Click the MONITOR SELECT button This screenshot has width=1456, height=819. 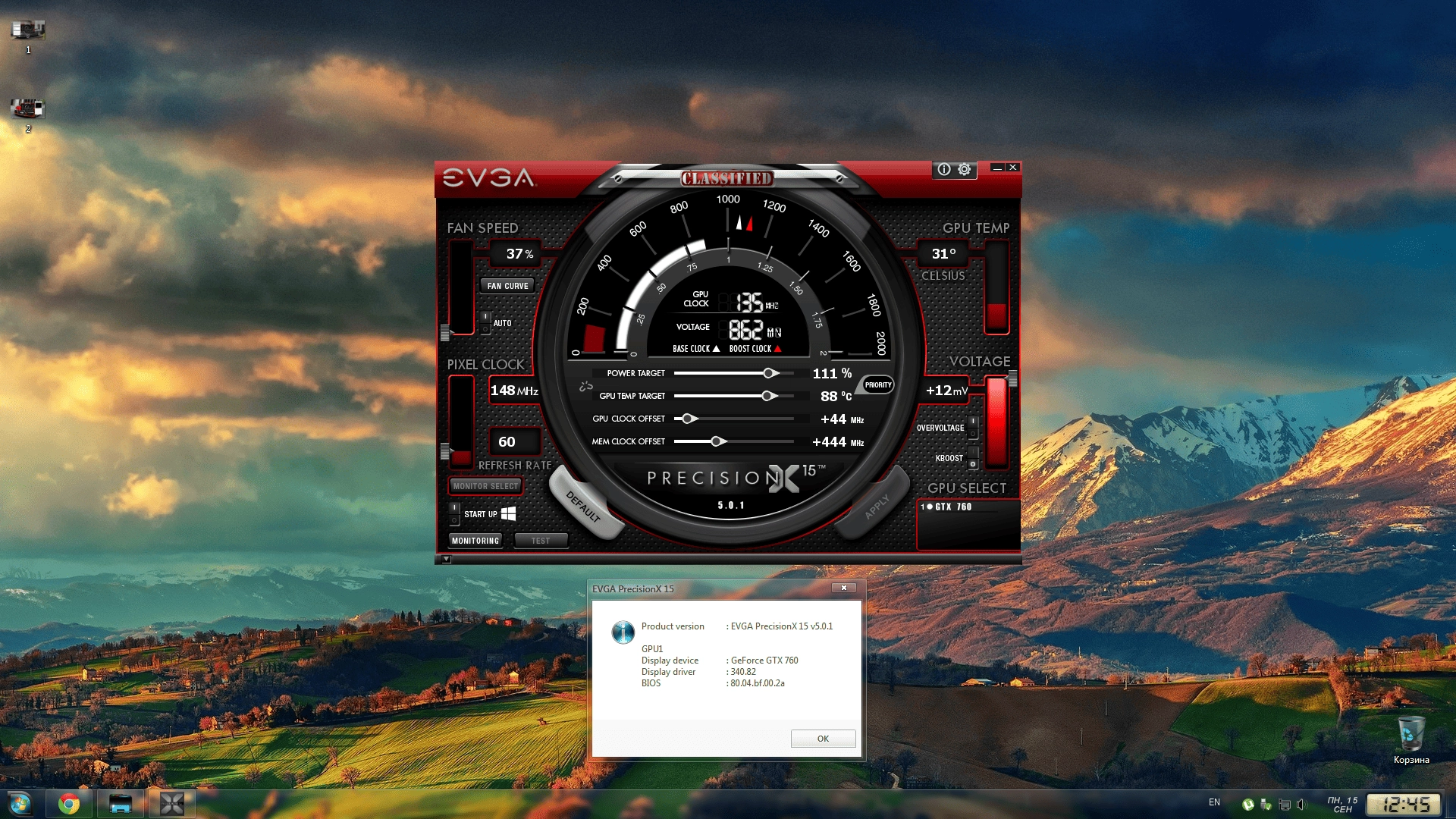click(x=485, y=486)
